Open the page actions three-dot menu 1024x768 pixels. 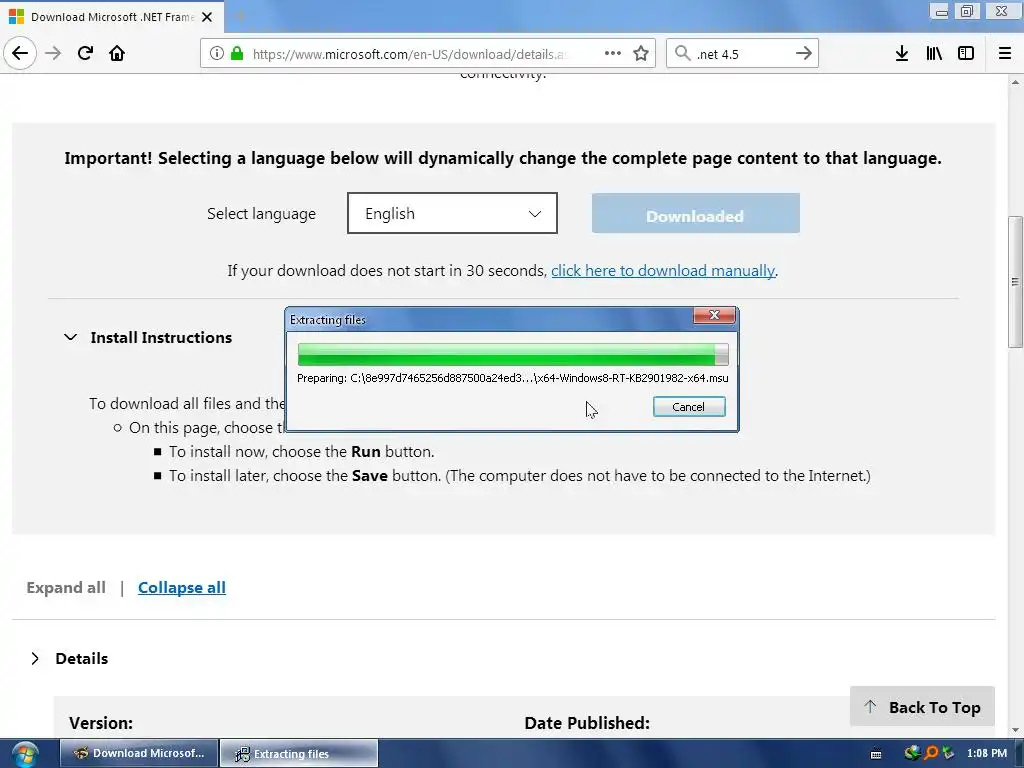pyautogui.click(x=613, y=54)
